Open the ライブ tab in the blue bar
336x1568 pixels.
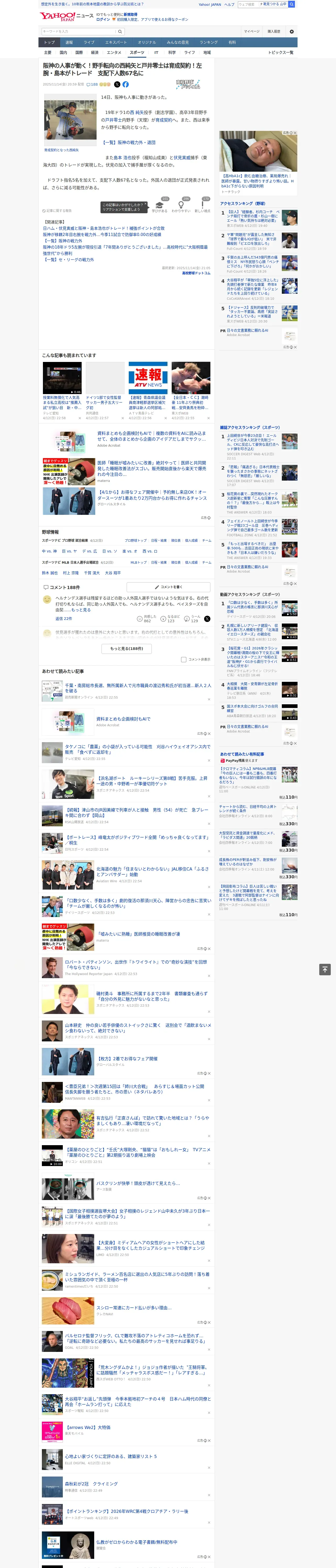tap(89, 43)
